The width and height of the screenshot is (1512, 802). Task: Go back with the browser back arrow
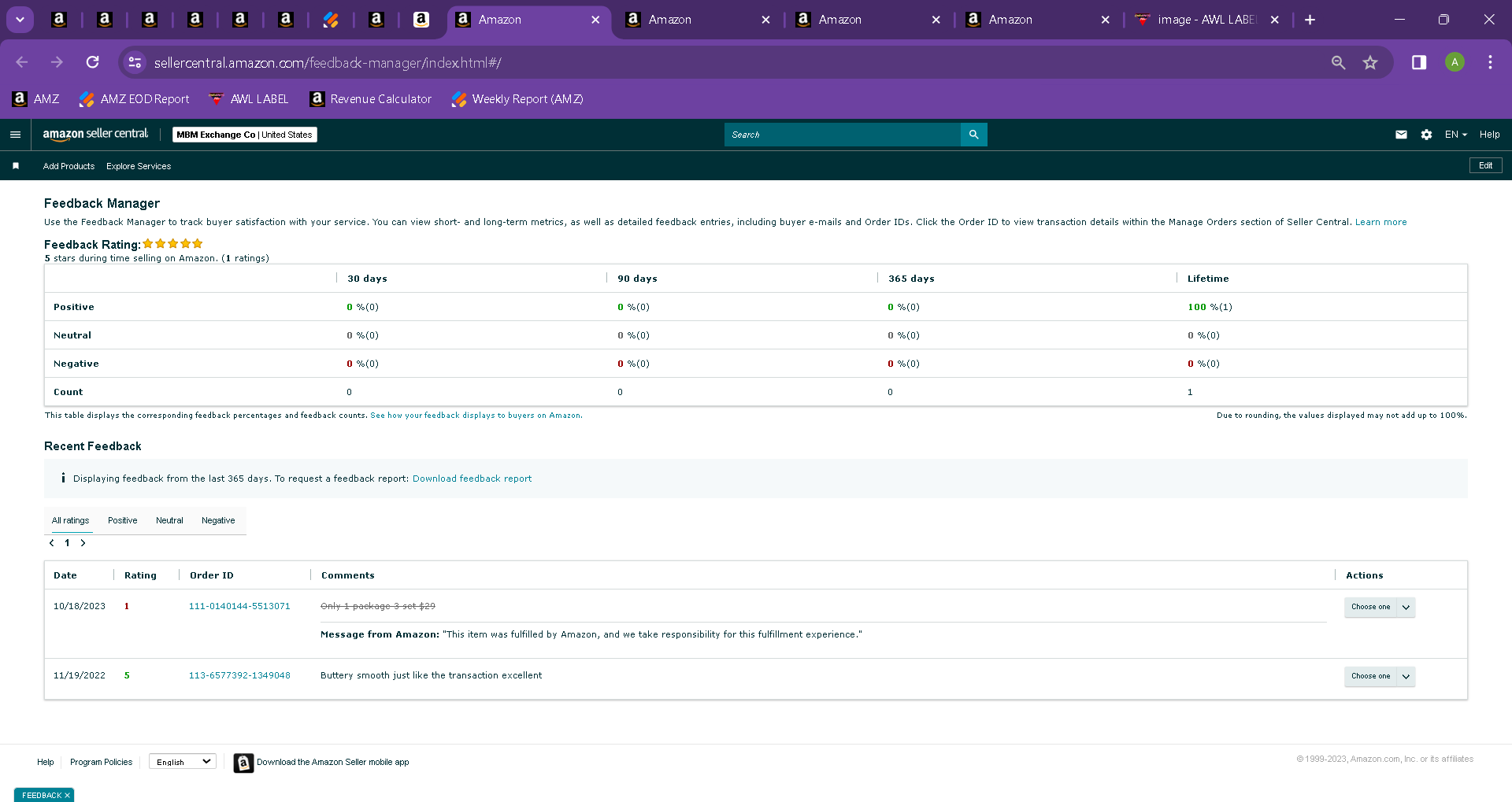coord(22,62)
